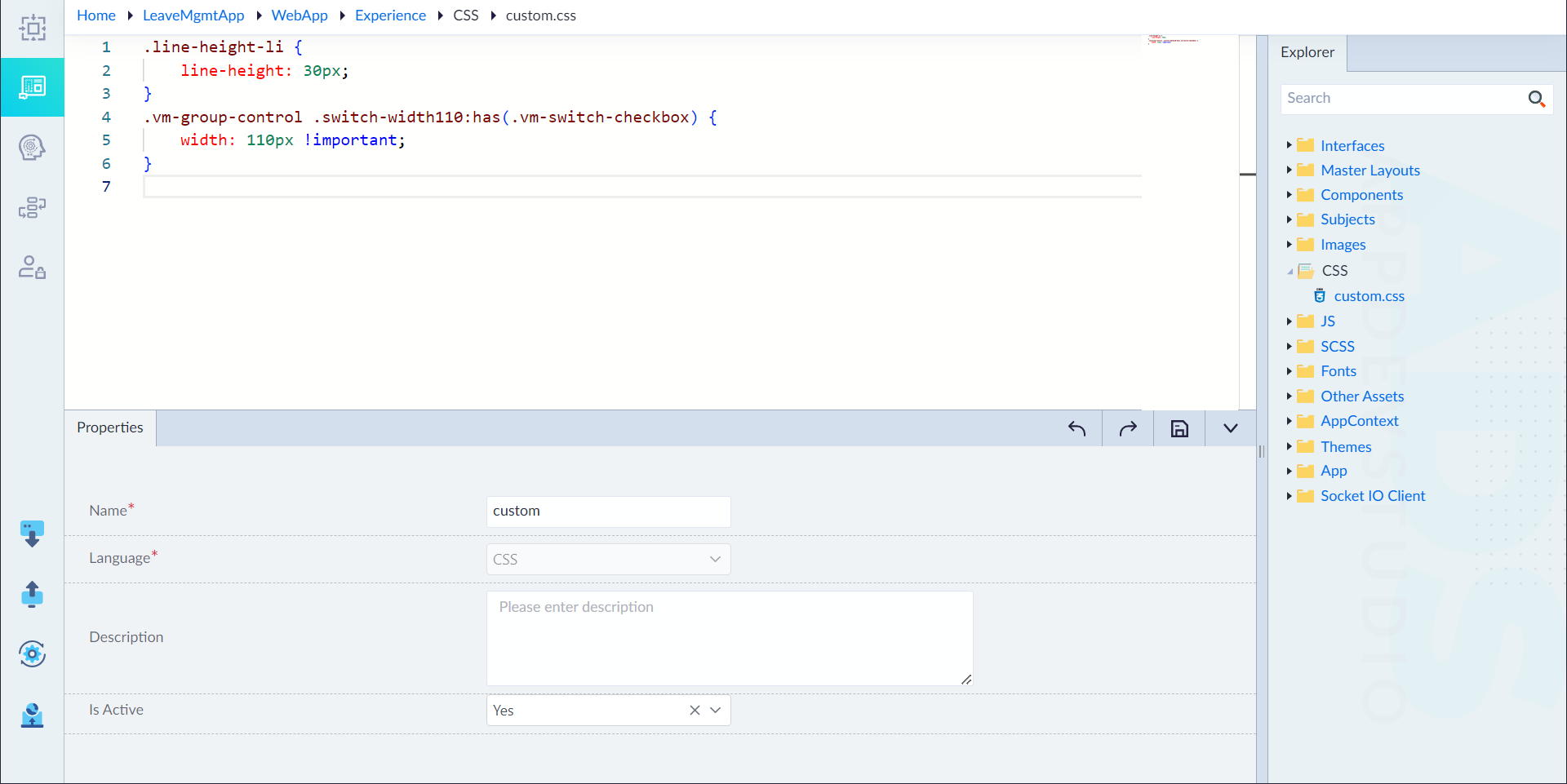Select the Properties tab
The width and height of the screenshot is (1567, 784).
110,427
